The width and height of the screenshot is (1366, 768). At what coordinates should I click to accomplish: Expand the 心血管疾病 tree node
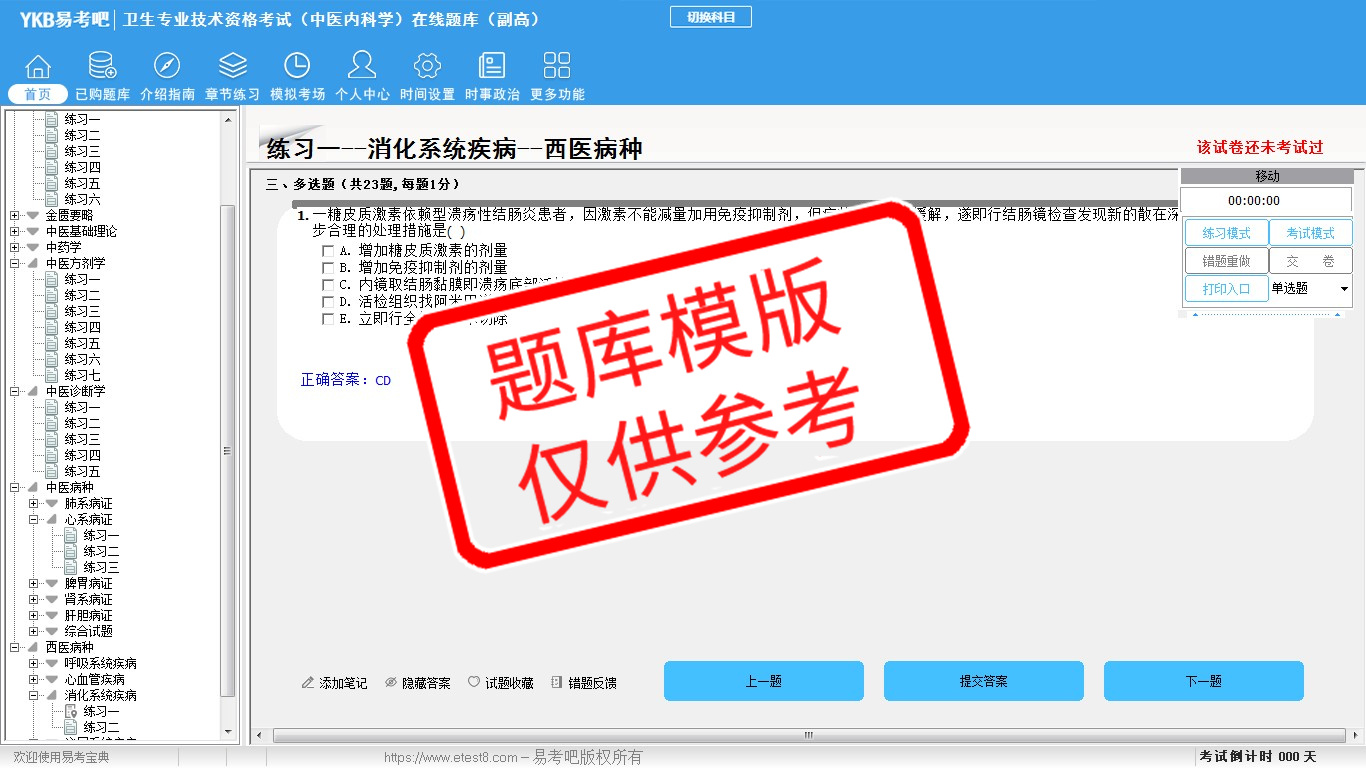(x=34, y=679)
